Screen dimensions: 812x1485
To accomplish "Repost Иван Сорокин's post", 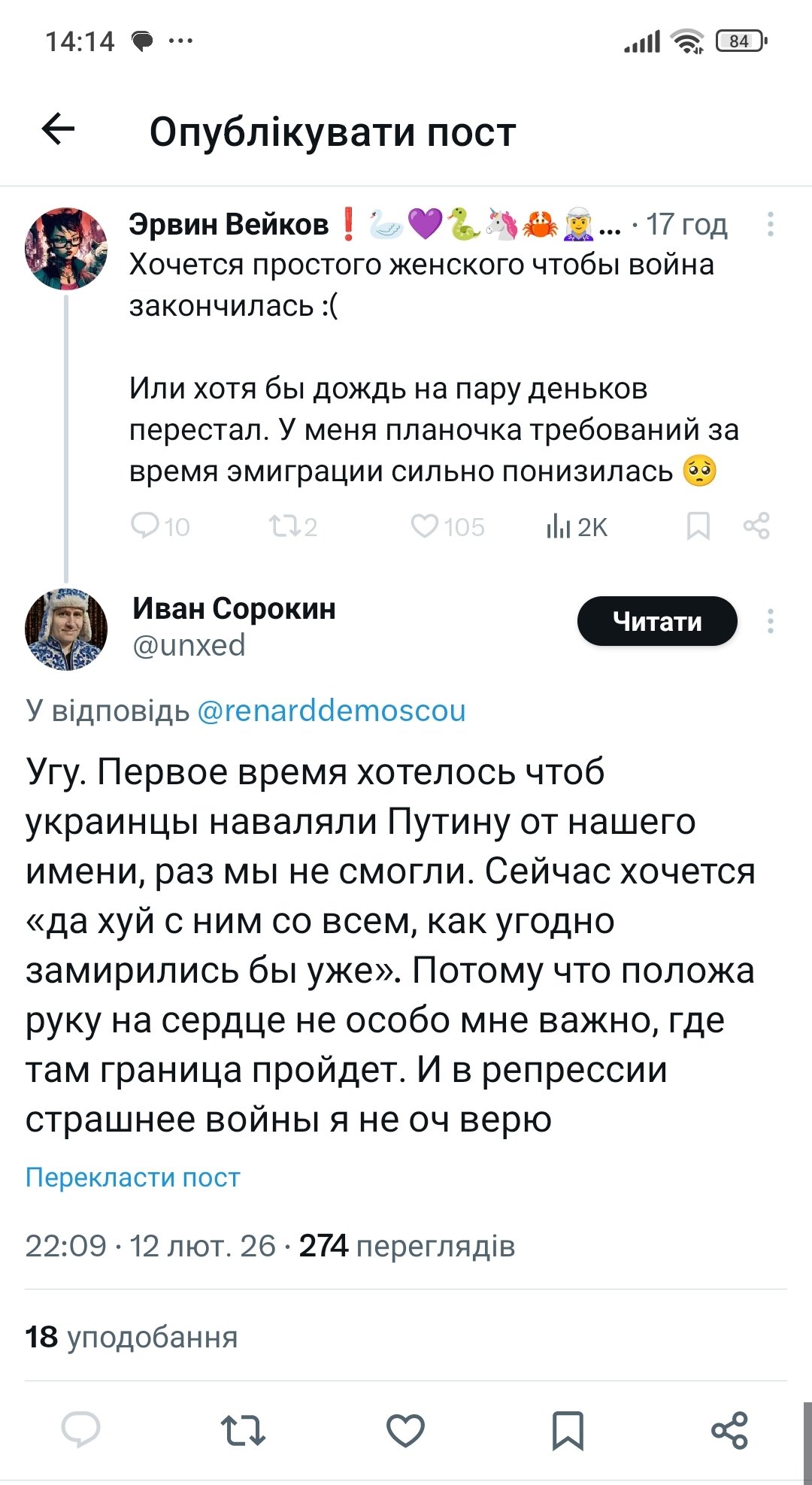I will pyautogui.click(x=243, y=1430).
